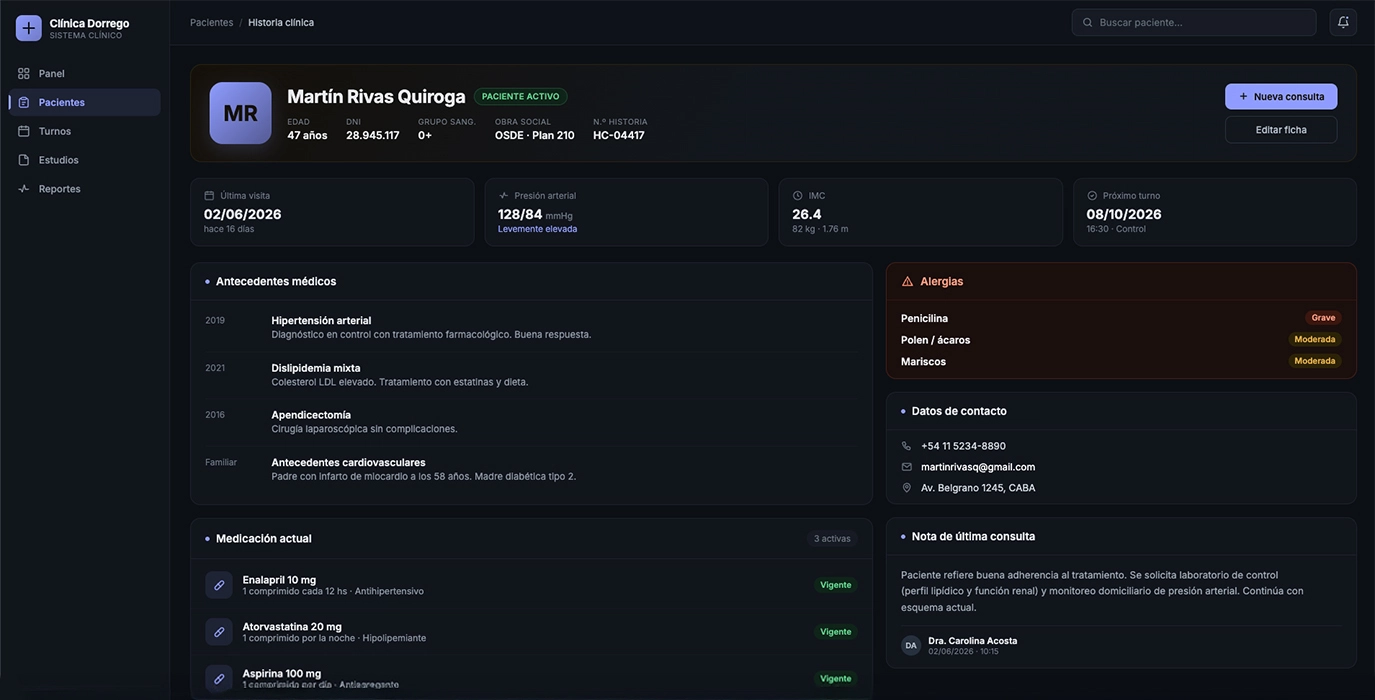Click the Levemente elevada blood pressure status

[x=538, y=229]
